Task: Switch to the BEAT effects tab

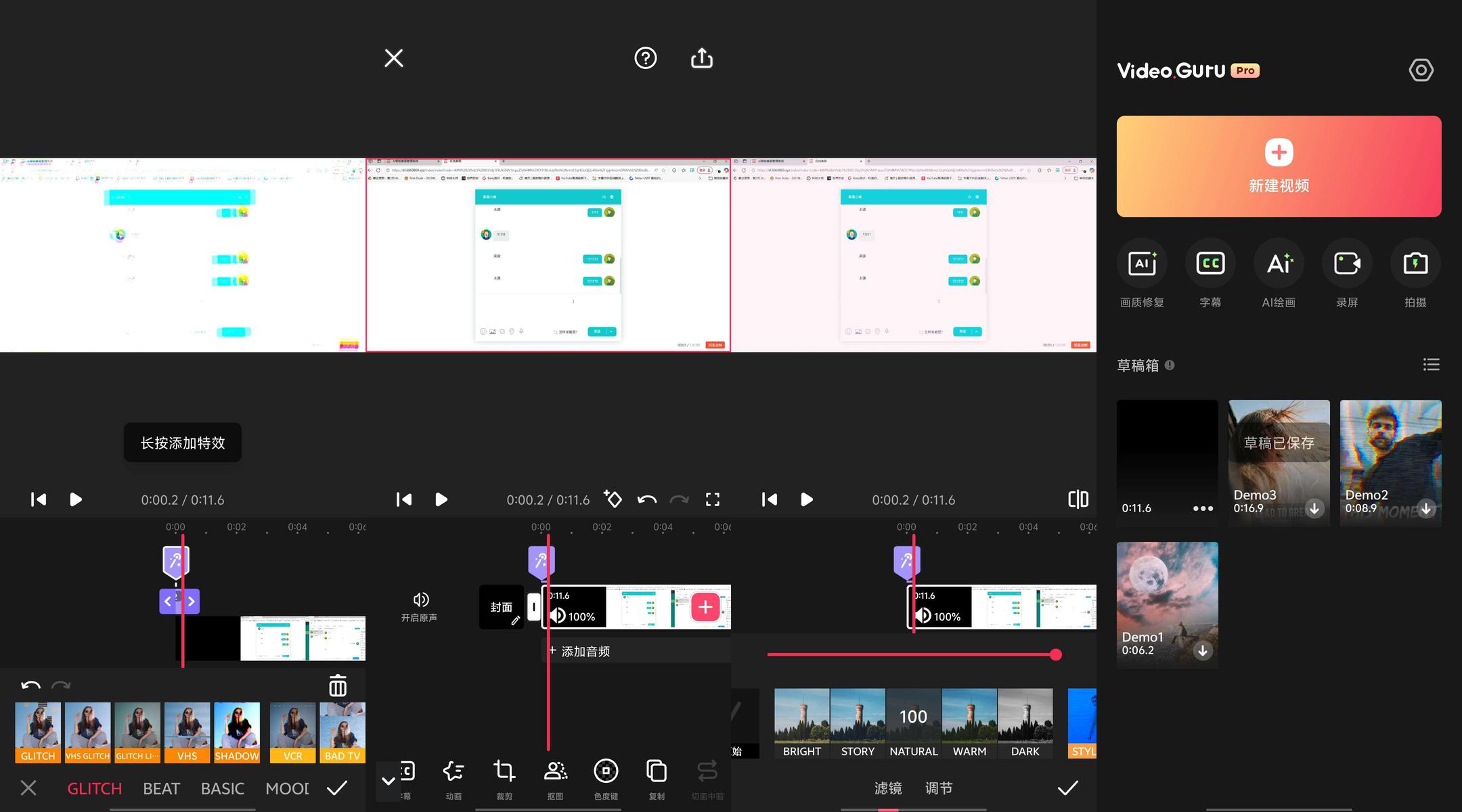Action: tap(161, 788)
